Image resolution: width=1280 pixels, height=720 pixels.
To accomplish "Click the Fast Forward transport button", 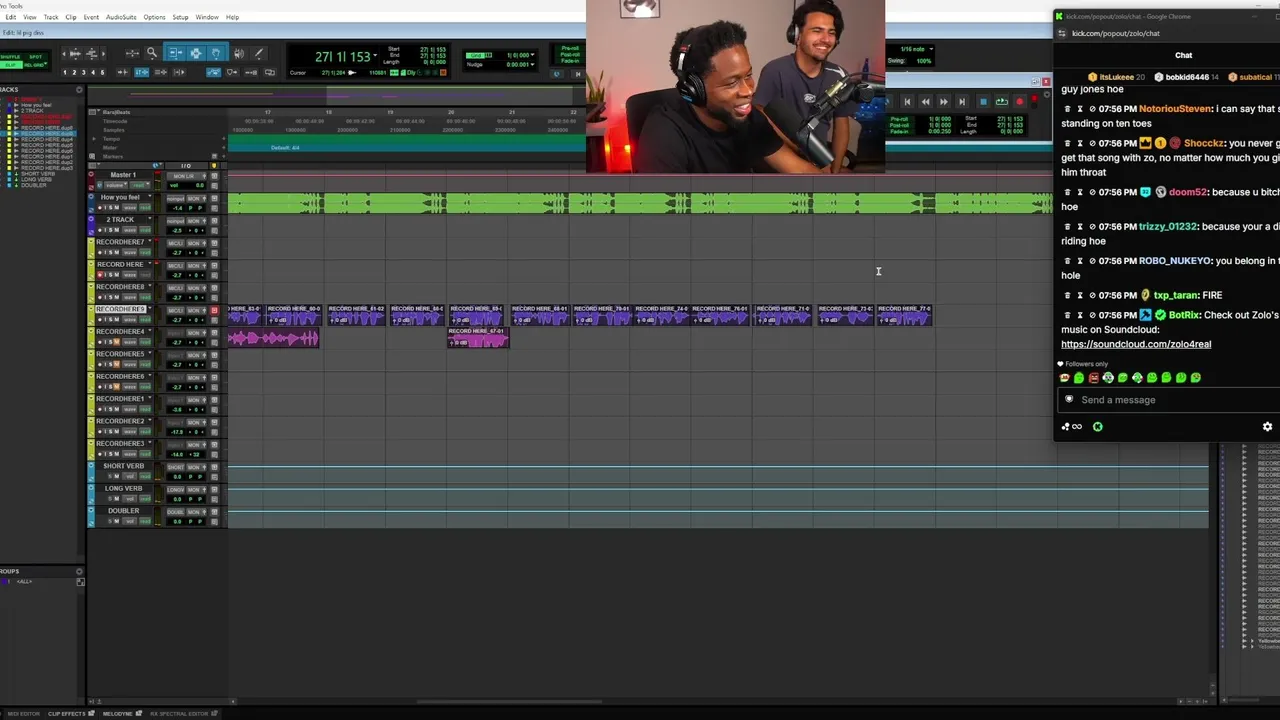I will (x=944, y=102).
